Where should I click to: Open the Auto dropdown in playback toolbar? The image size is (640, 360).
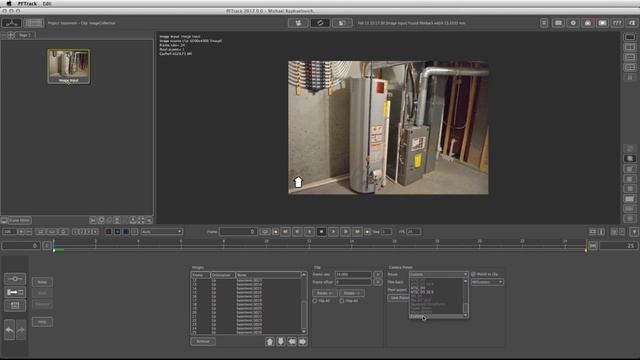click(162, 231)
